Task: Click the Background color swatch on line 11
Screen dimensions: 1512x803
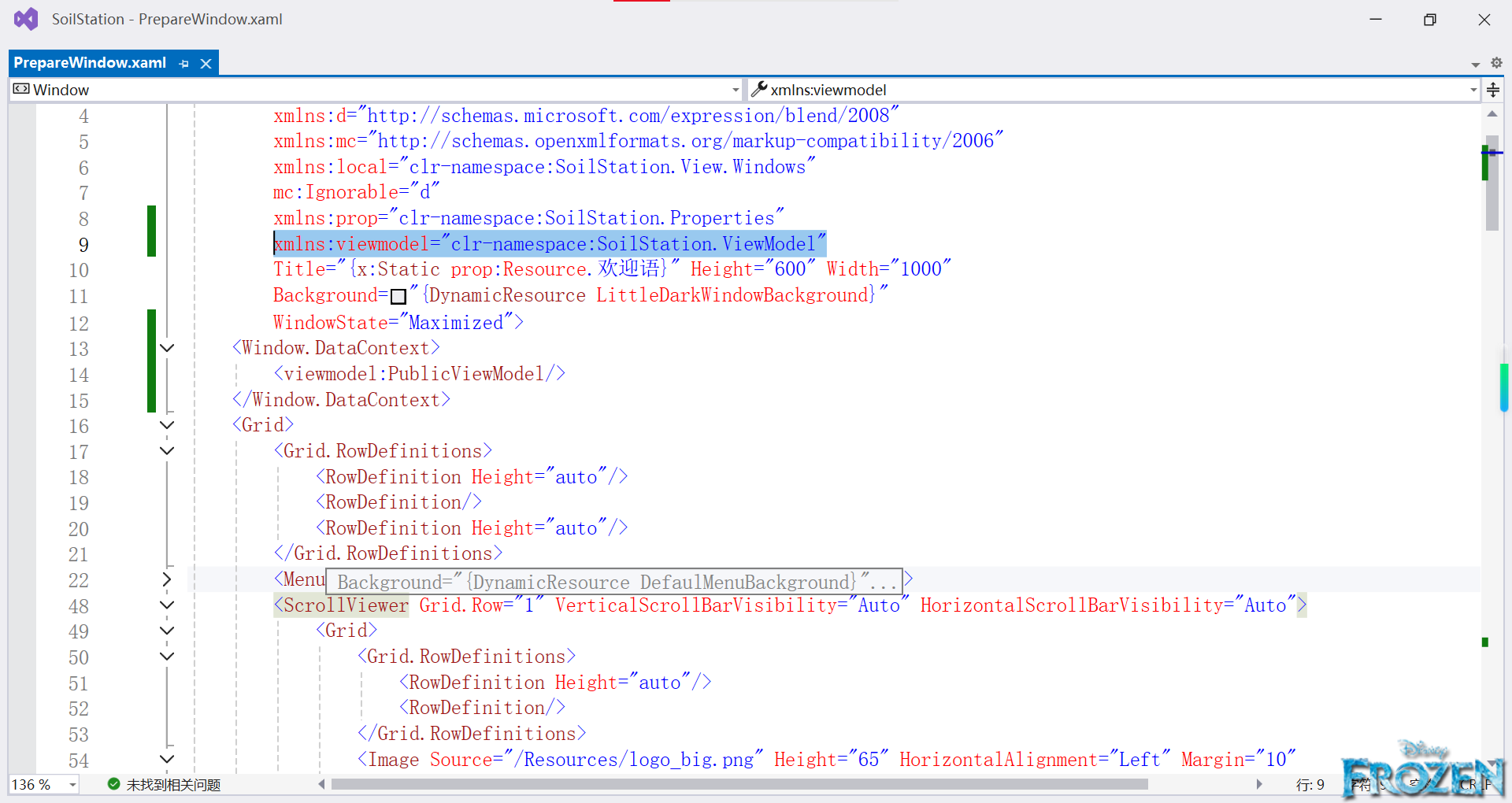Action: pyautogui.click(x=398, y=295)
